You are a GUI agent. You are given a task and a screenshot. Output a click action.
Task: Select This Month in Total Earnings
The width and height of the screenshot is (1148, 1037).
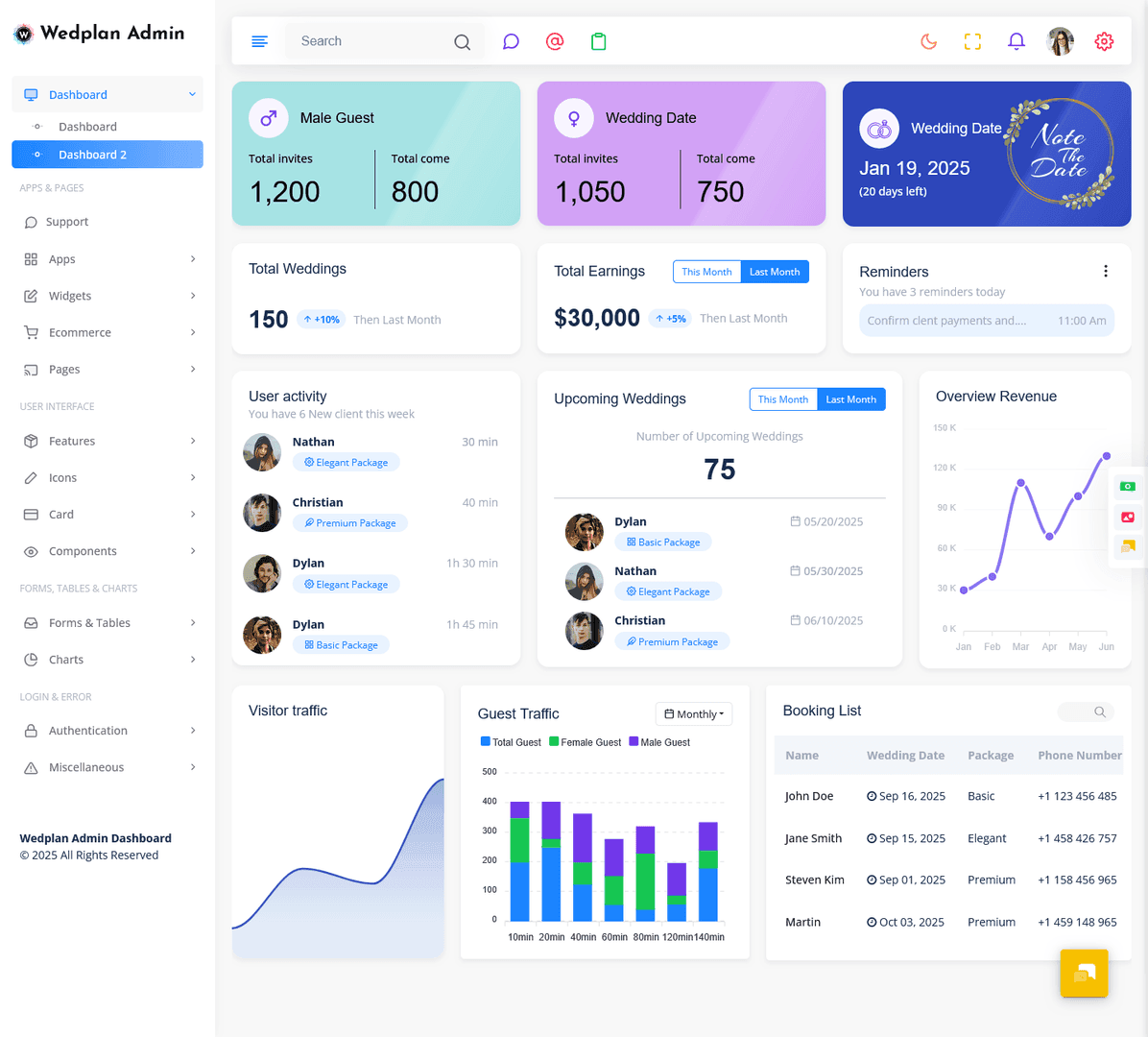[x=706, y=272]
